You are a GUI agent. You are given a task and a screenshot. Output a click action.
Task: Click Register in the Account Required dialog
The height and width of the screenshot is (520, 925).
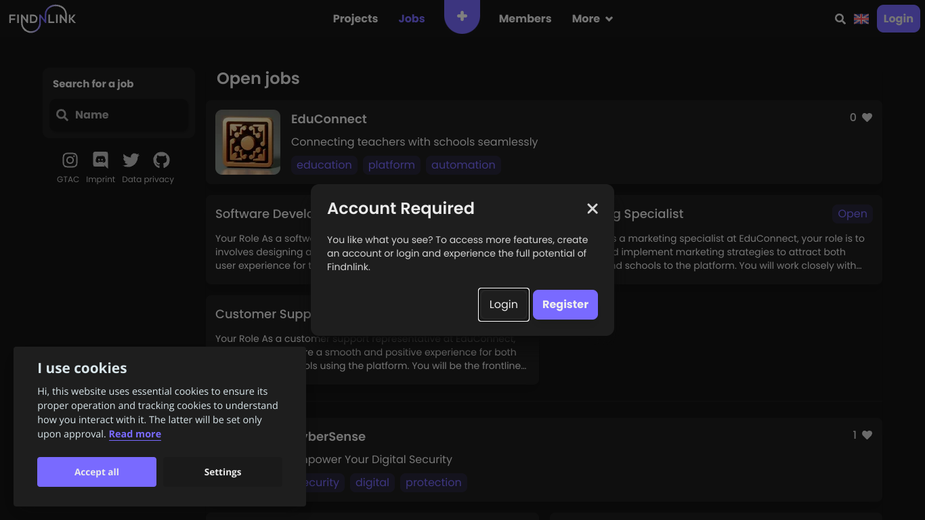pos(565,305)
